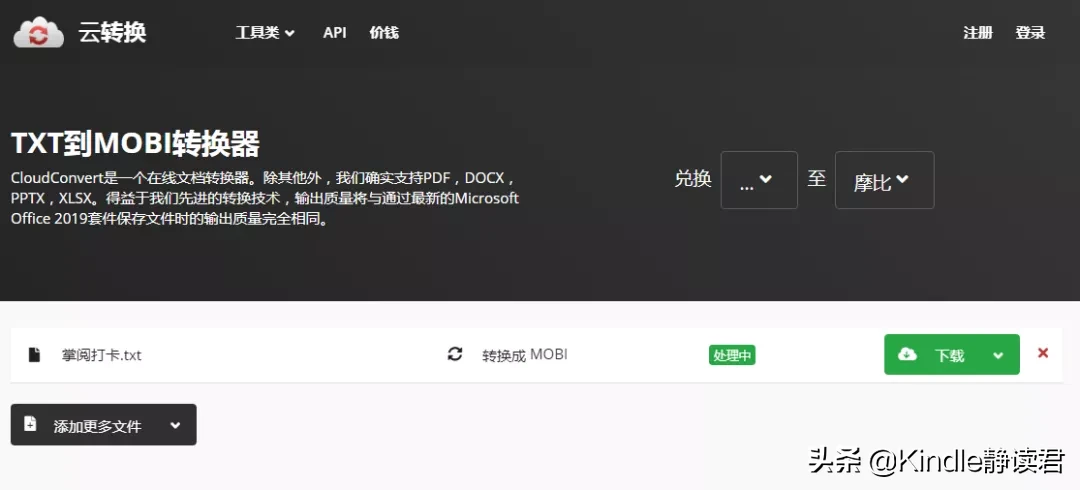Go to the 价钱 pricing page
The width and height of the screenshot is (1080, 490).
pyautogui.click(x=384, y=32)
